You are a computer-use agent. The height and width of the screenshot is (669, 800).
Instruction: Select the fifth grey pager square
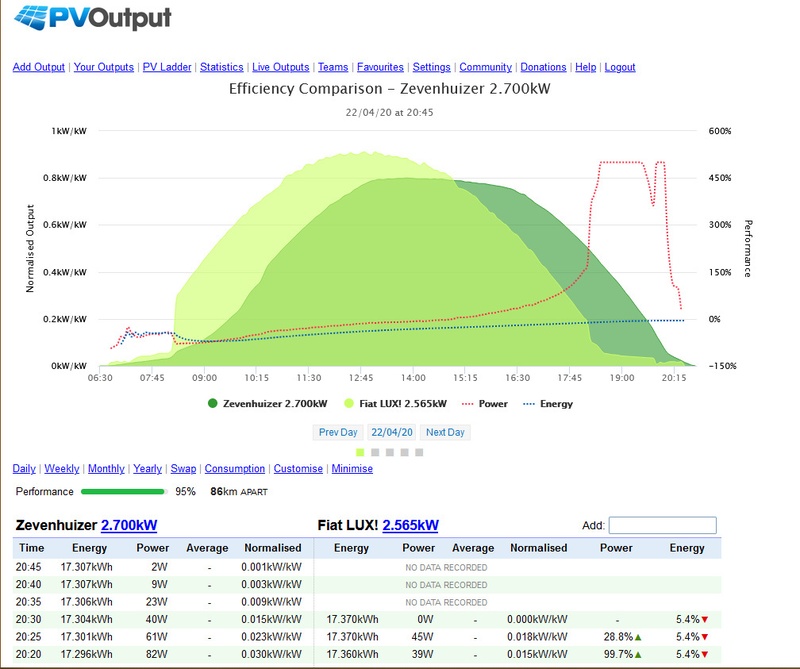[x=419, y=452]
